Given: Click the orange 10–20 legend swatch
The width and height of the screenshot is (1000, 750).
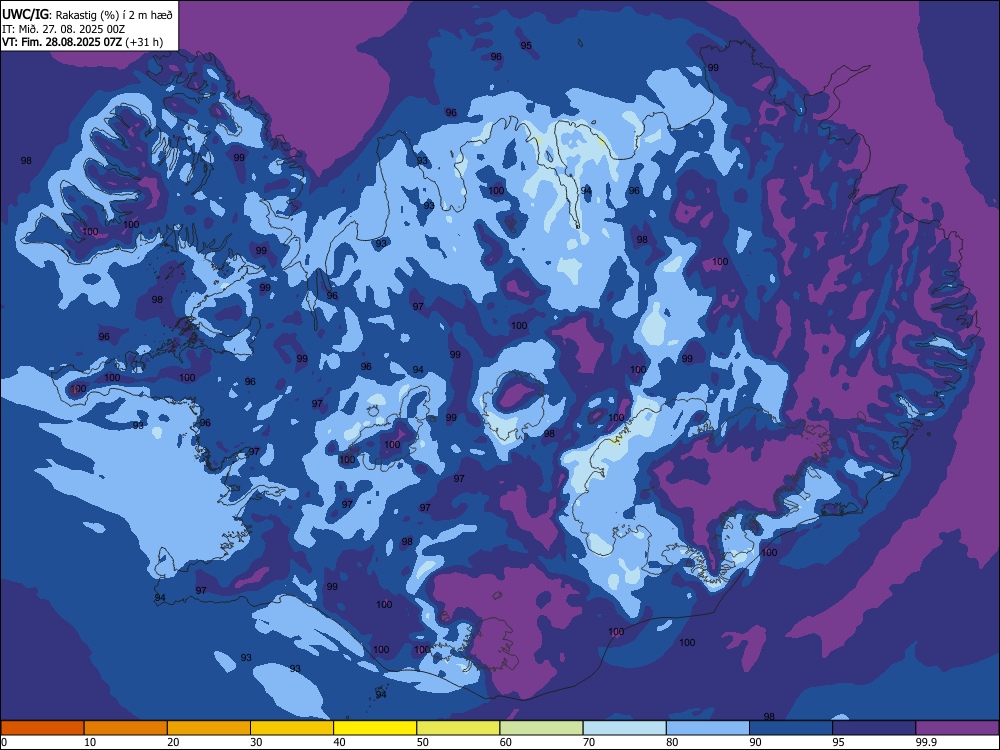Looking at the screenshot, I should (x=126, y=728).
